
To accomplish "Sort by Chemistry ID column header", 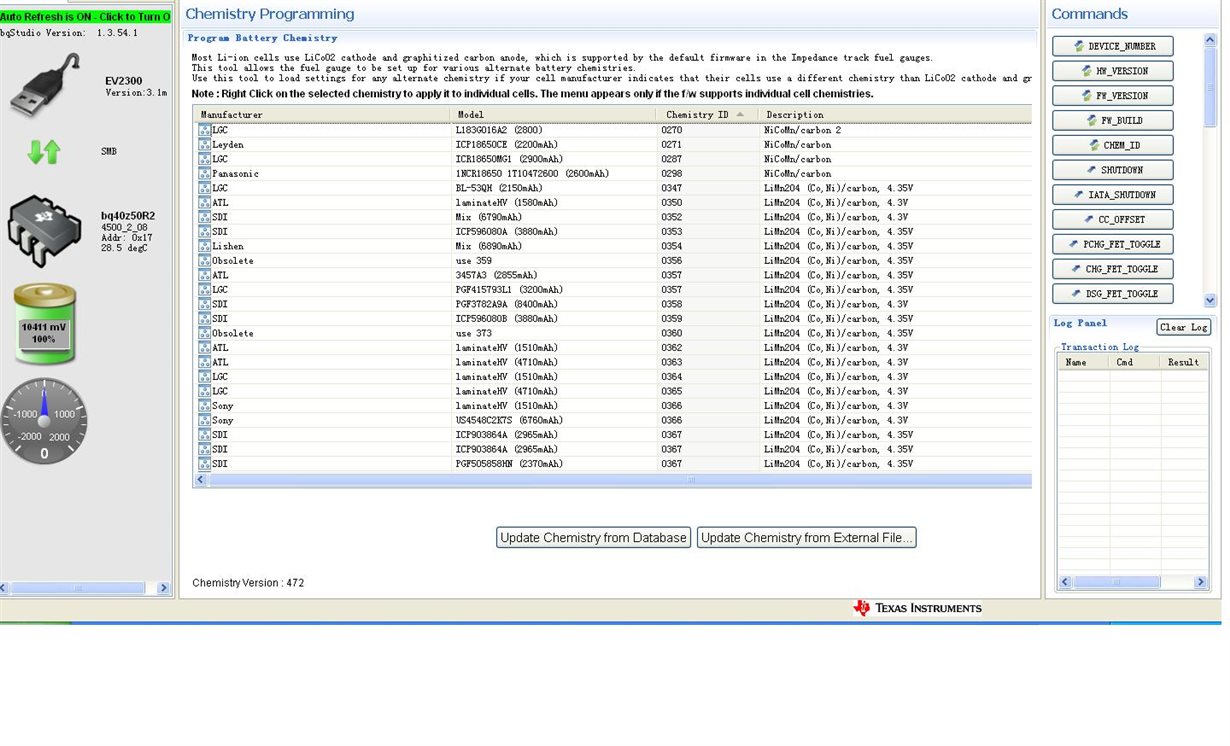I will coord(706,114).
